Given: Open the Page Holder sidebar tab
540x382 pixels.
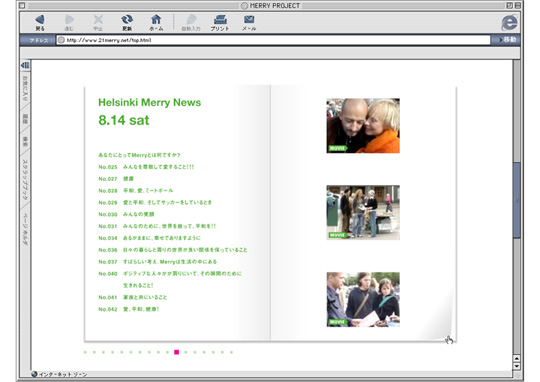Looking at the screenshot, I should pyautogui.click(x=25, y=229).
